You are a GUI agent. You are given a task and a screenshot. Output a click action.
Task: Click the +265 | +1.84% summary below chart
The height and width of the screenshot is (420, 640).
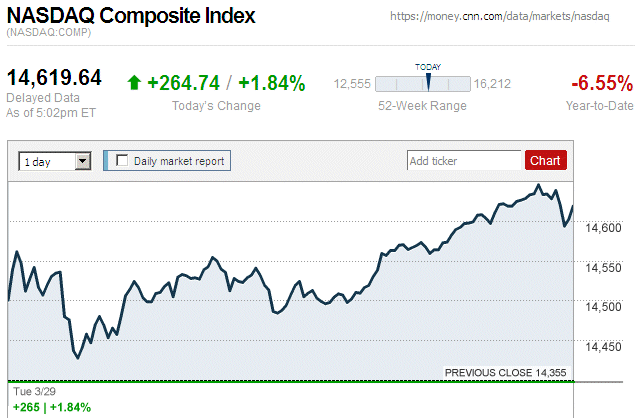pos(50,407)
